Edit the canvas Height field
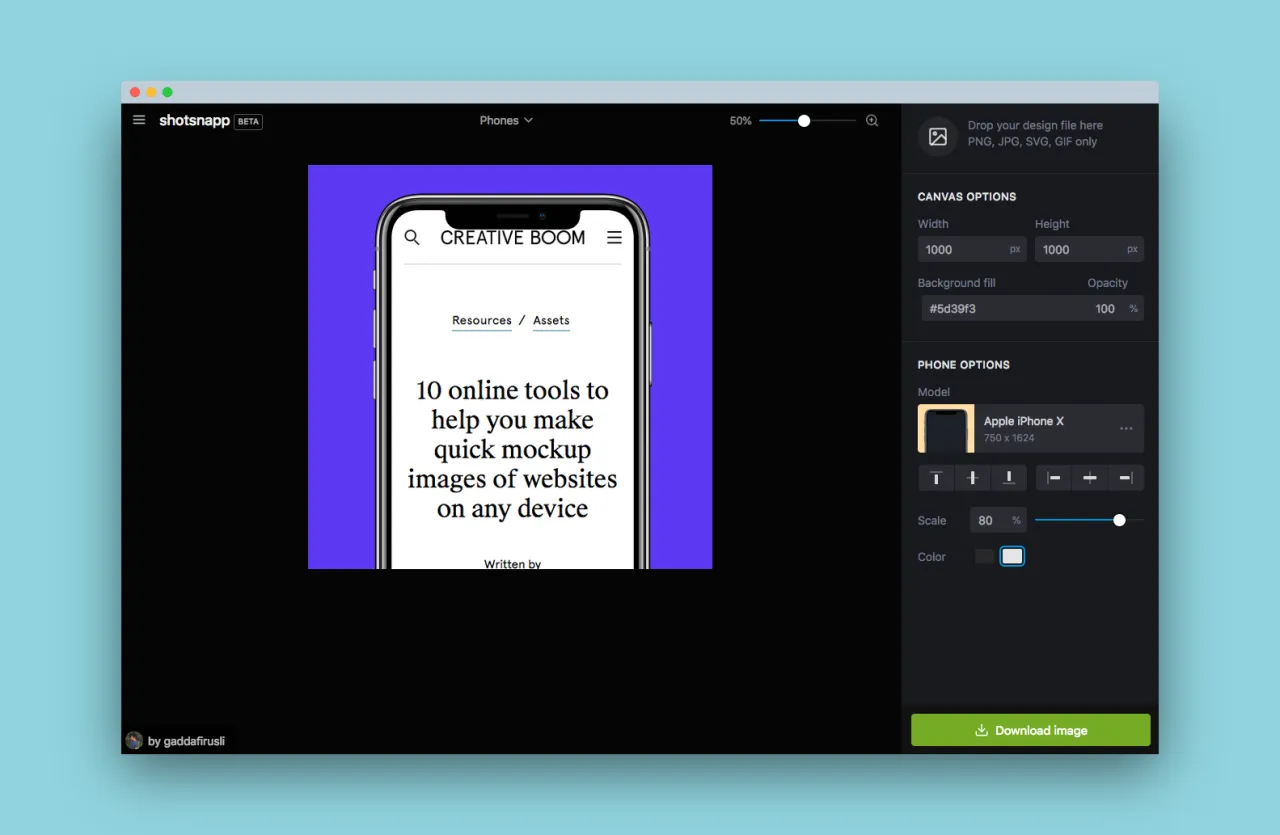Viewport: 1280px width, 835px height. pyautogui.click(x=1089, y=249)
